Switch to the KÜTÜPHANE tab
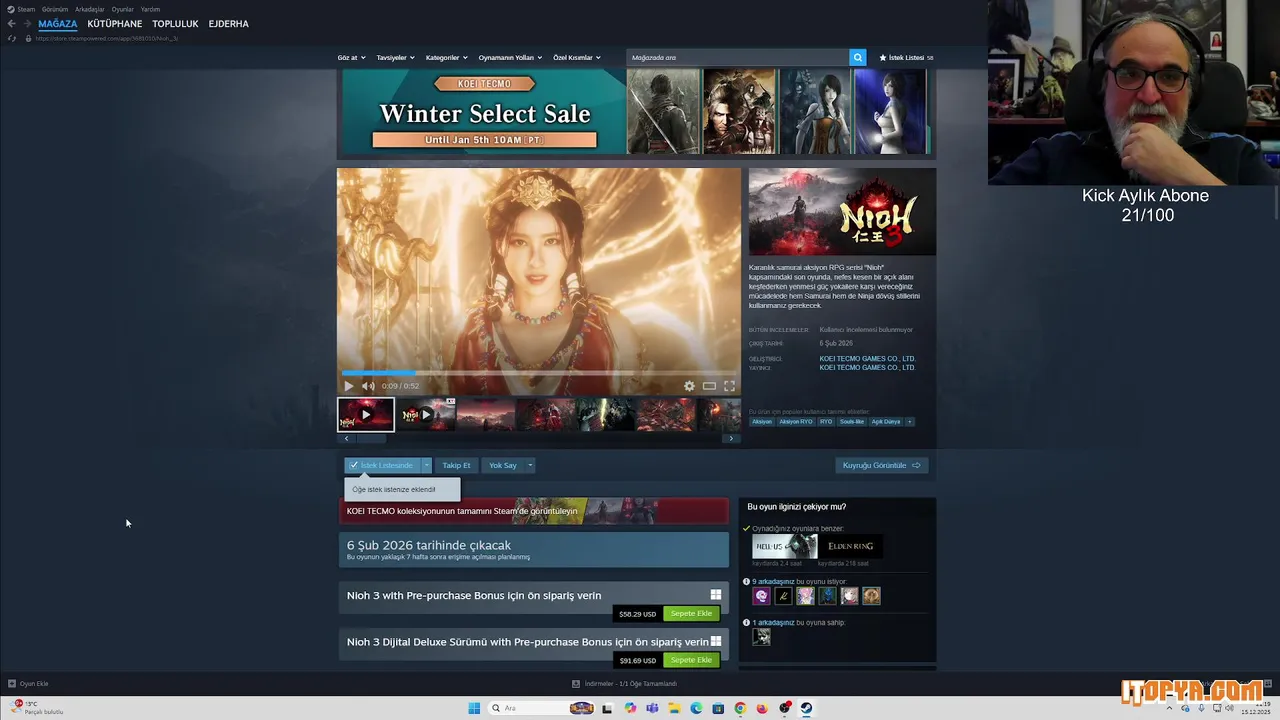1280x720 pixels. [x=115, y=23]
